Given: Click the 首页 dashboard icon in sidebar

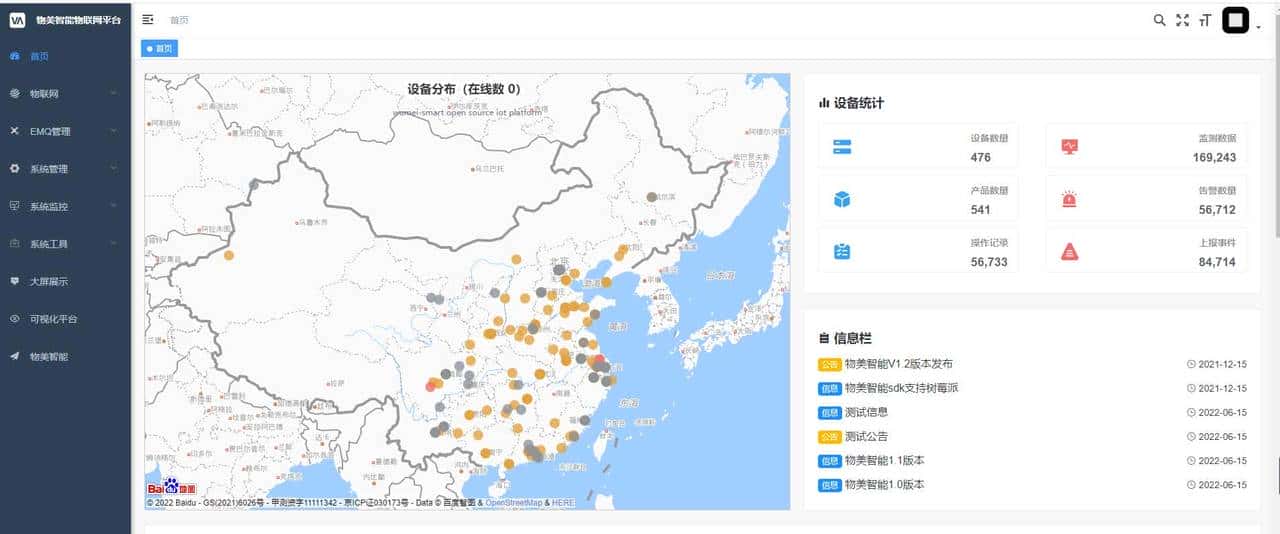Looking at the screenshot, I should click(x=14, y=56).
